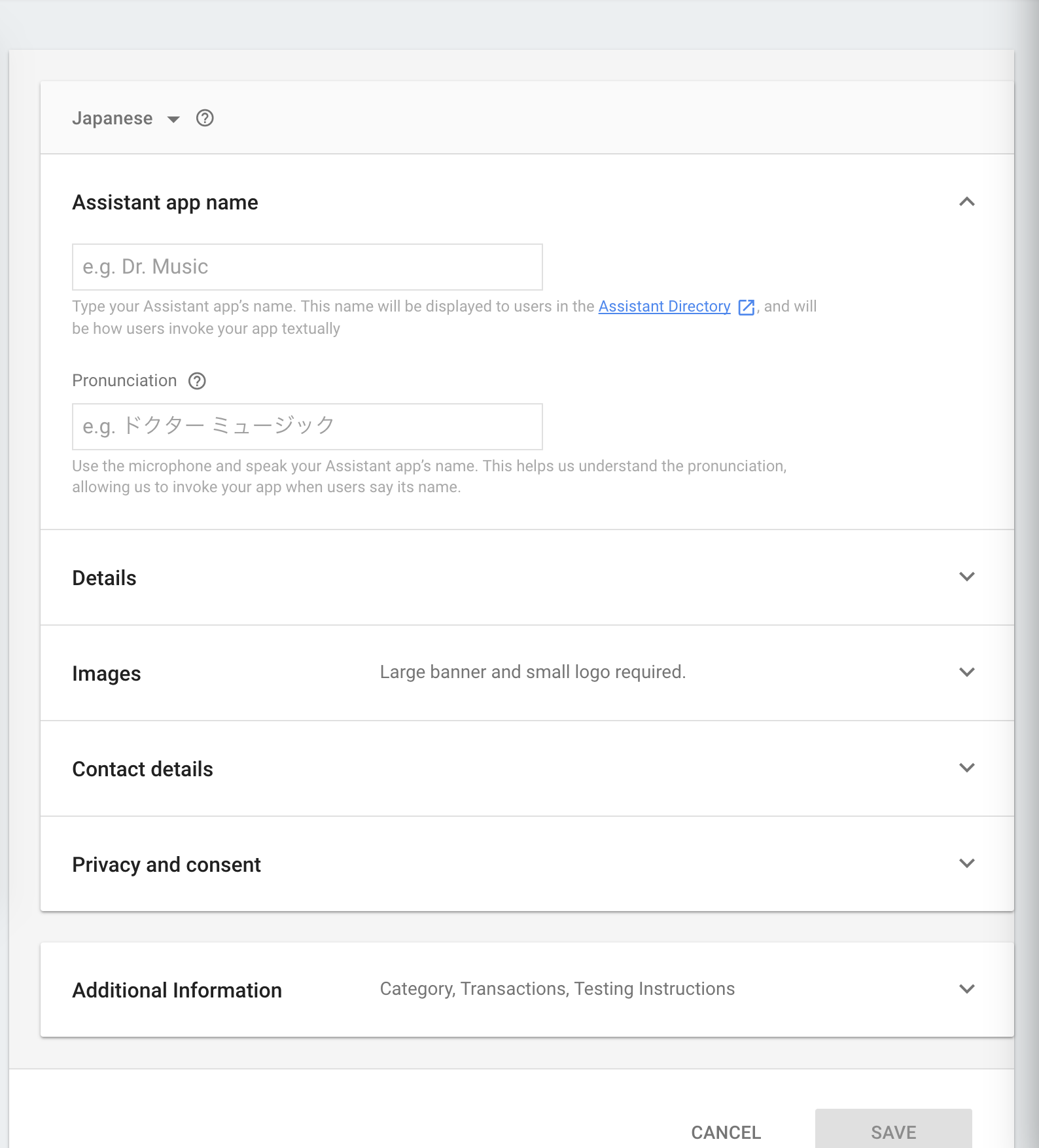Viewport: 1039px width, 1148px height.
Task: Click the Pronunciation label
Action: click(124, 381)
